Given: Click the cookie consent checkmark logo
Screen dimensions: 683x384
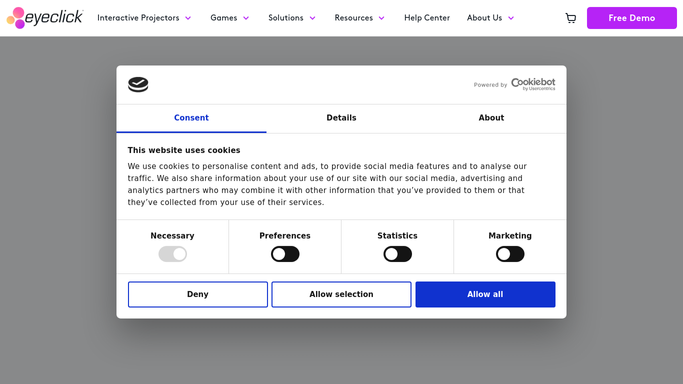Looking at the screenshot, I should (138, 84).
